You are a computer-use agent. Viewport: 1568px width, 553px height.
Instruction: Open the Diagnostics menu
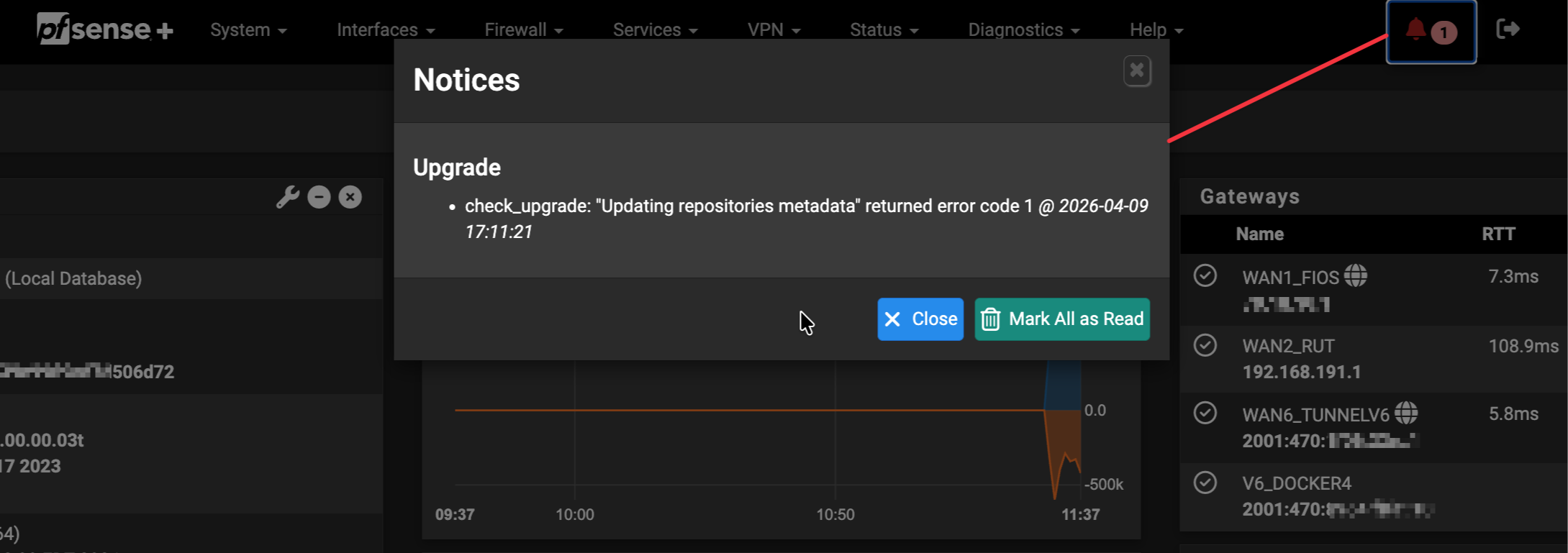pos(1023,30)
